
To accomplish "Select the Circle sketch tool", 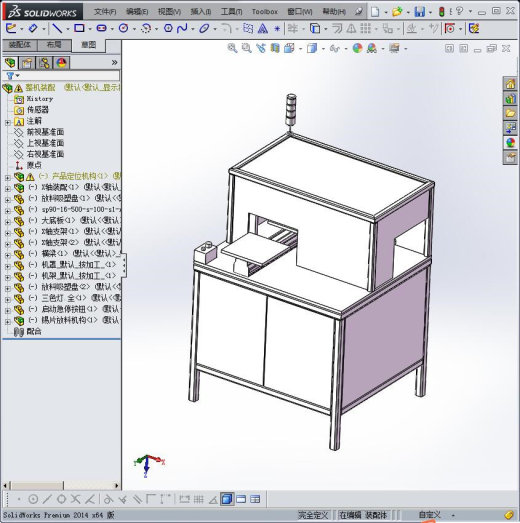I will (x=123, y=28).
